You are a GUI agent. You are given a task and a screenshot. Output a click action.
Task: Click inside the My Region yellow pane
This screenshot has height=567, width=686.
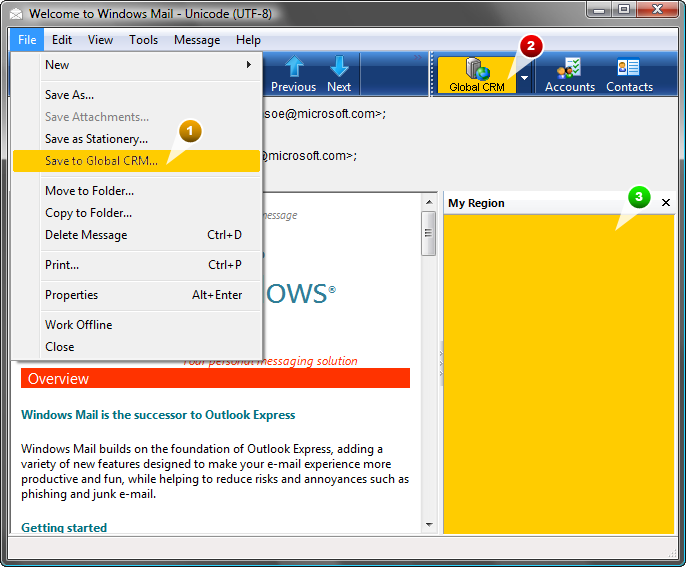point(559,374)
